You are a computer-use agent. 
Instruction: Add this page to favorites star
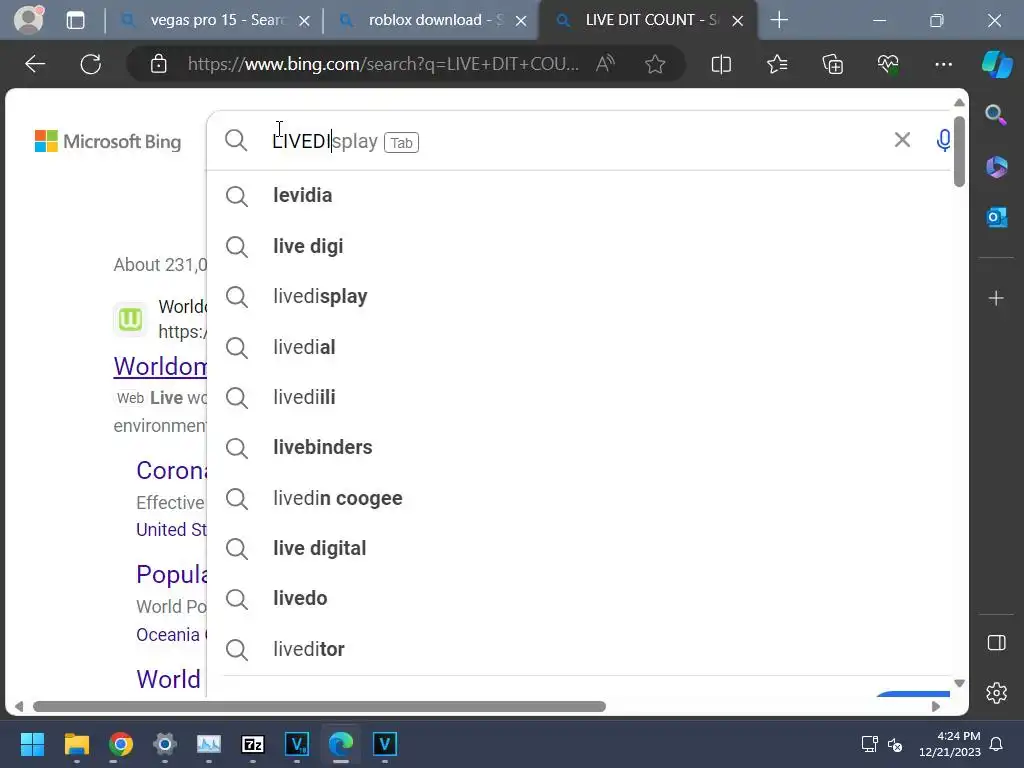click(x=655, y=64)
